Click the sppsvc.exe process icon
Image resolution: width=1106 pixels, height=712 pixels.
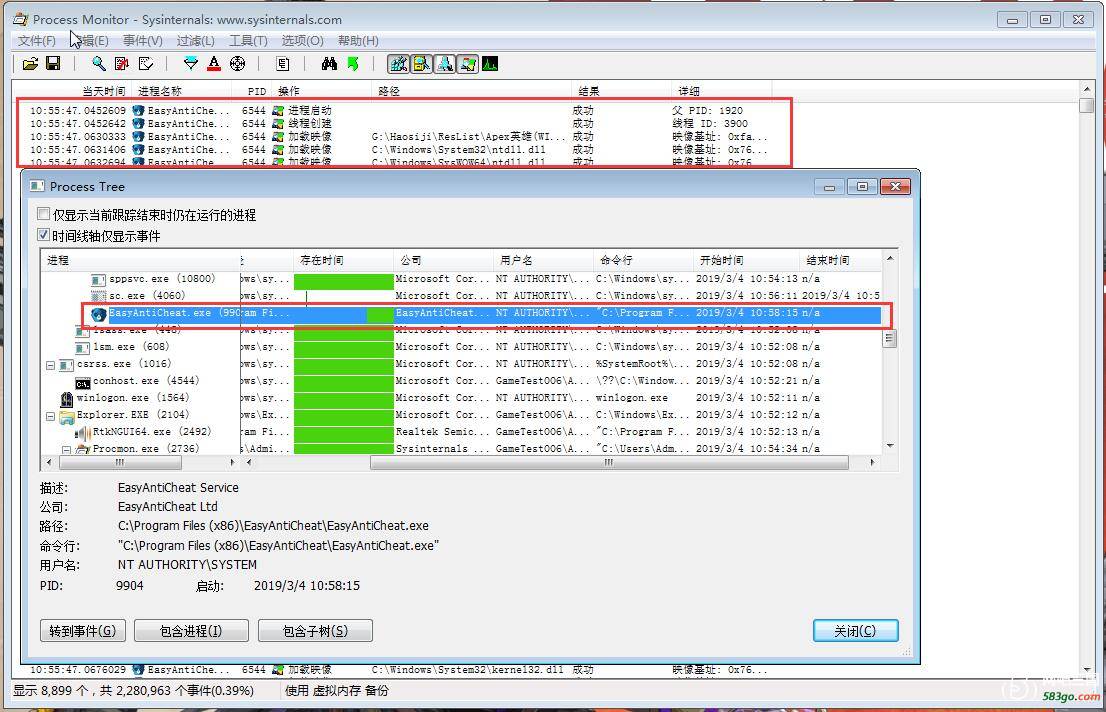(x=99, y=280)
